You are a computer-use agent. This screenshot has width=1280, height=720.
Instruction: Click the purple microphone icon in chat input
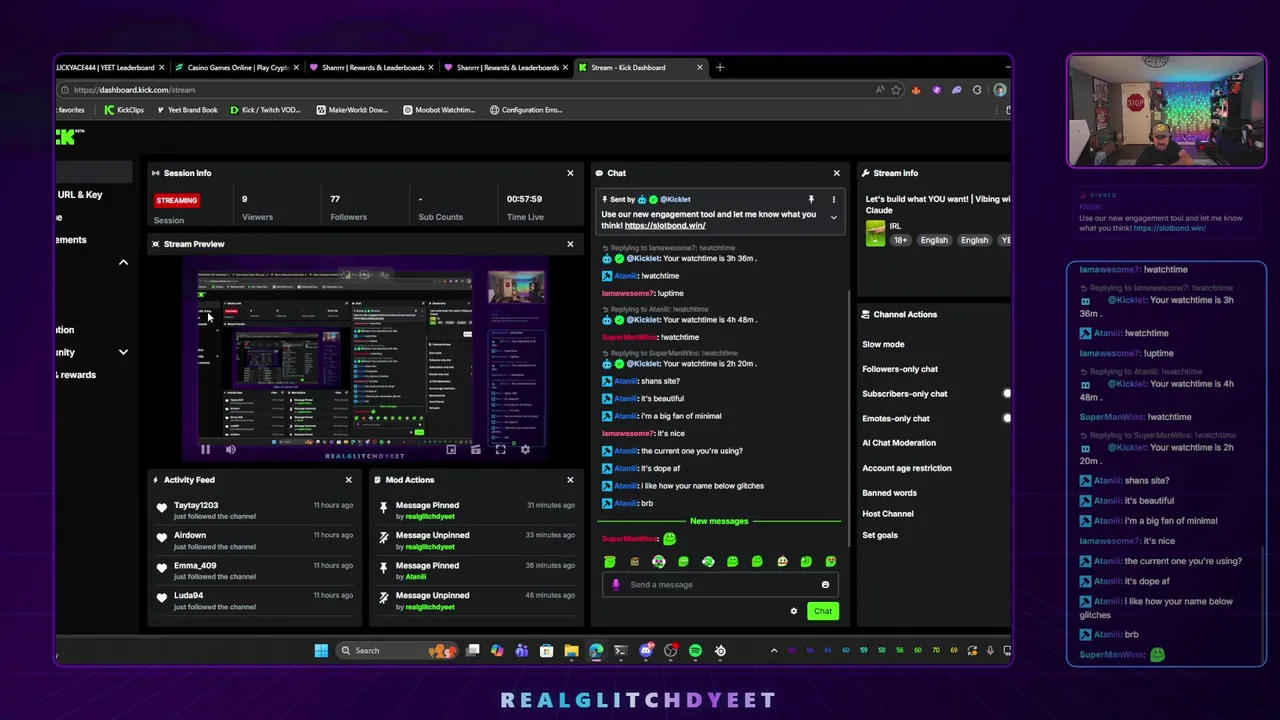(616, 585)
